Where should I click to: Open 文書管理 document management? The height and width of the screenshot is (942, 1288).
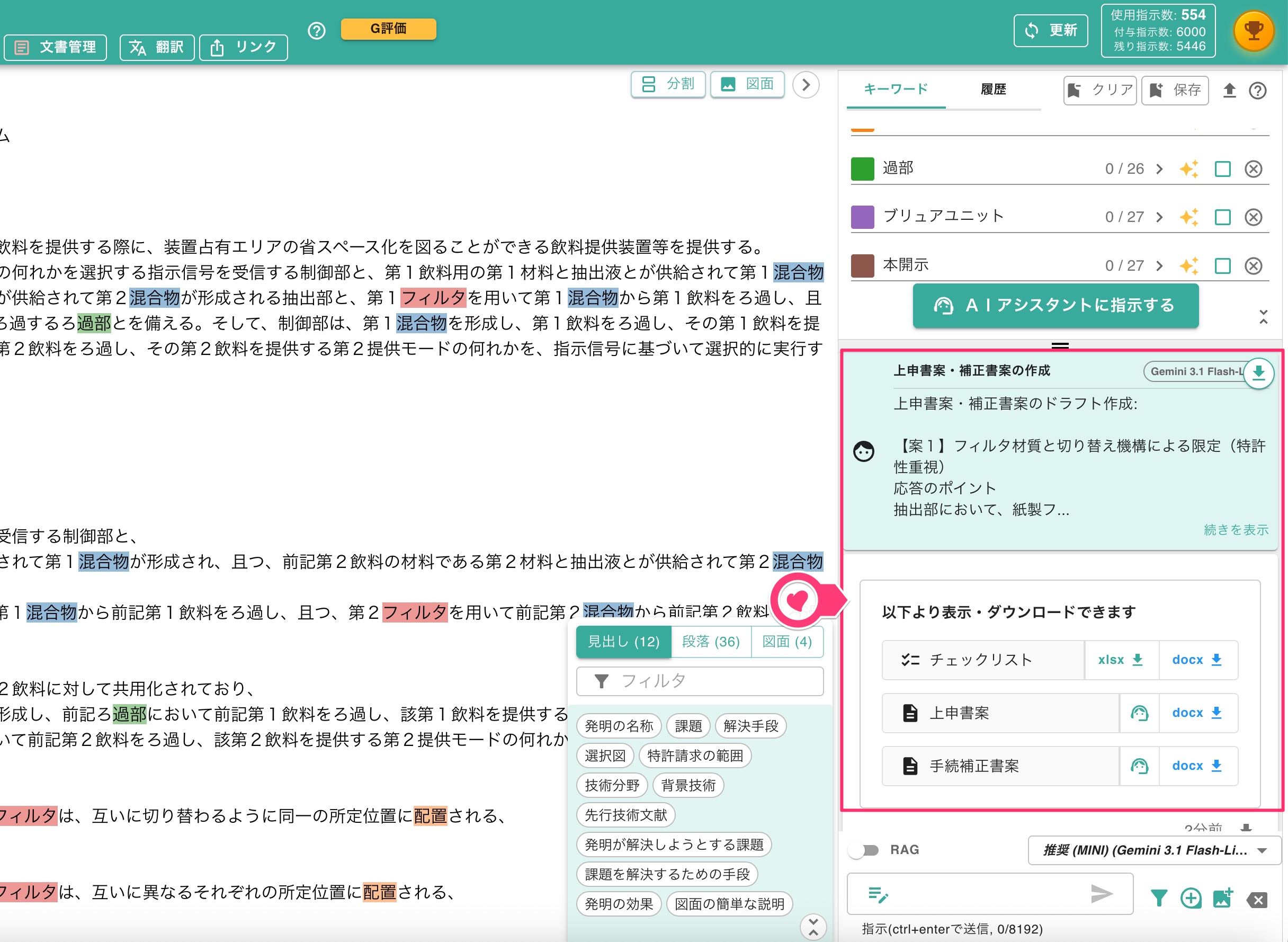coord(55,47)
